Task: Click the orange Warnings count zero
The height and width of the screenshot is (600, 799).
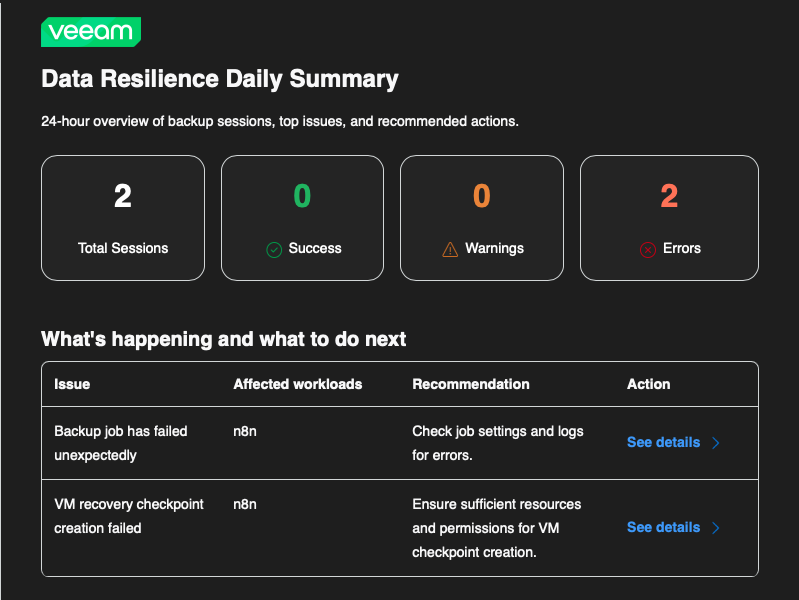Action: 481,196
